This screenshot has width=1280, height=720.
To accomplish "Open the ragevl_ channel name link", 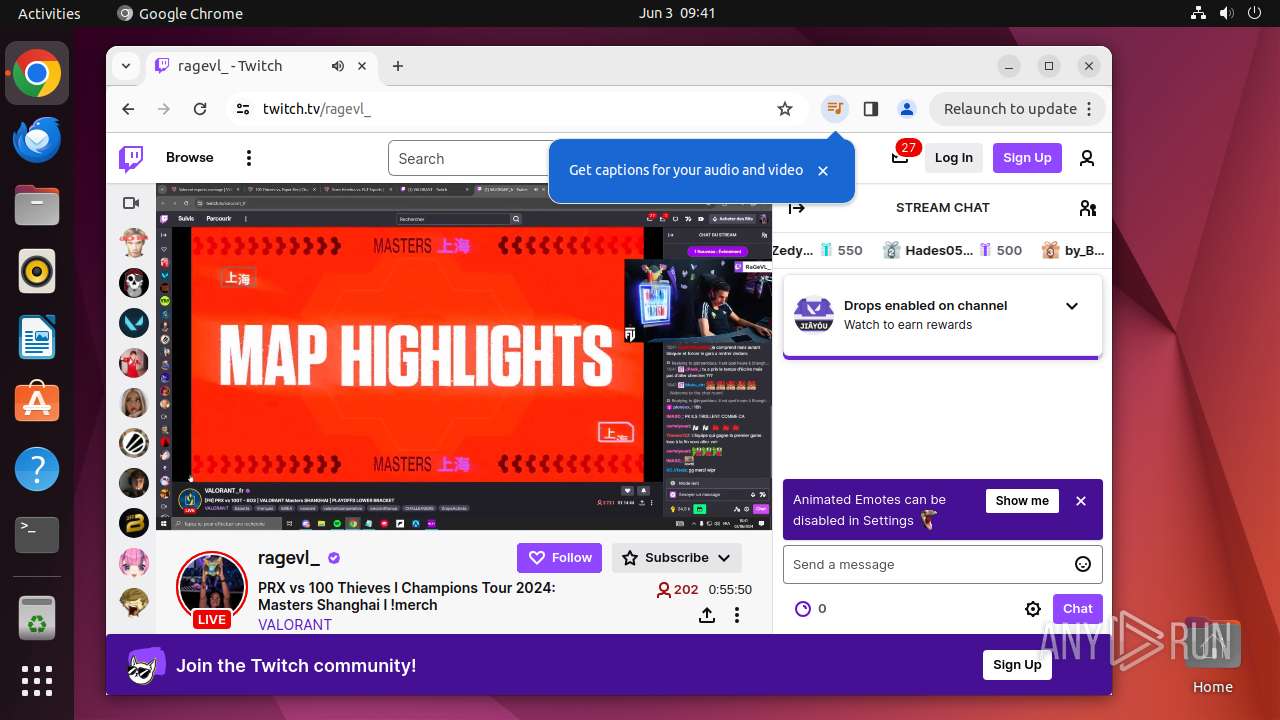I will [289, 557].
